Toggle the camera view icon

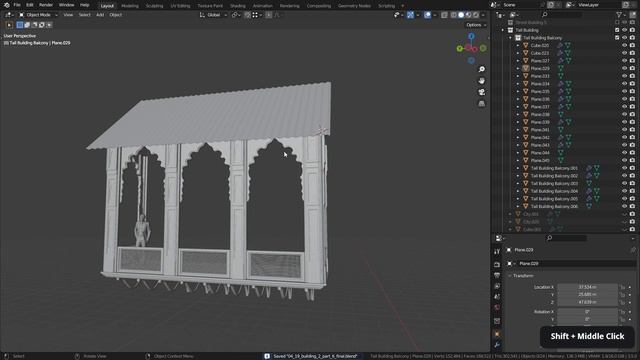coord(482,92)
